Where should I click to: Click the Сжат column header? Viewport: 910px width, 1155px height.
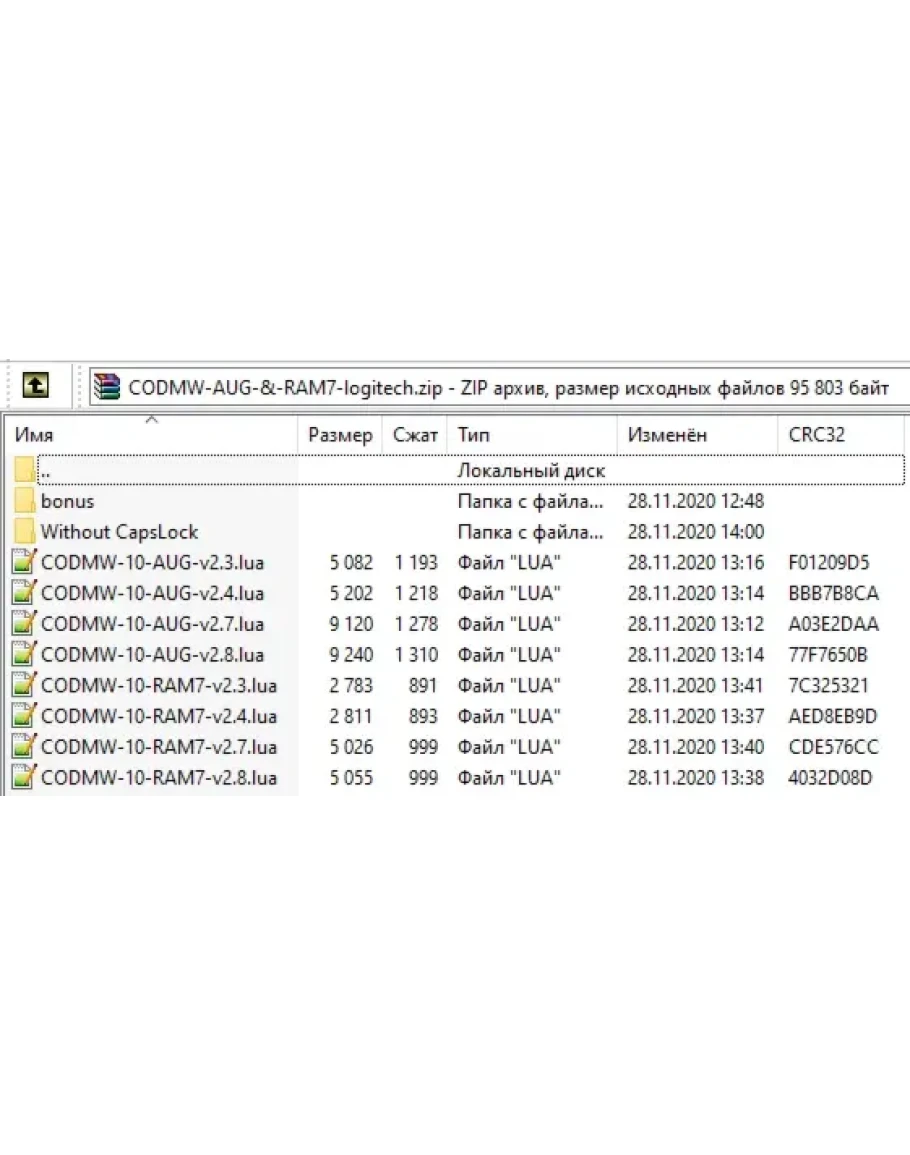pos(415,435)
